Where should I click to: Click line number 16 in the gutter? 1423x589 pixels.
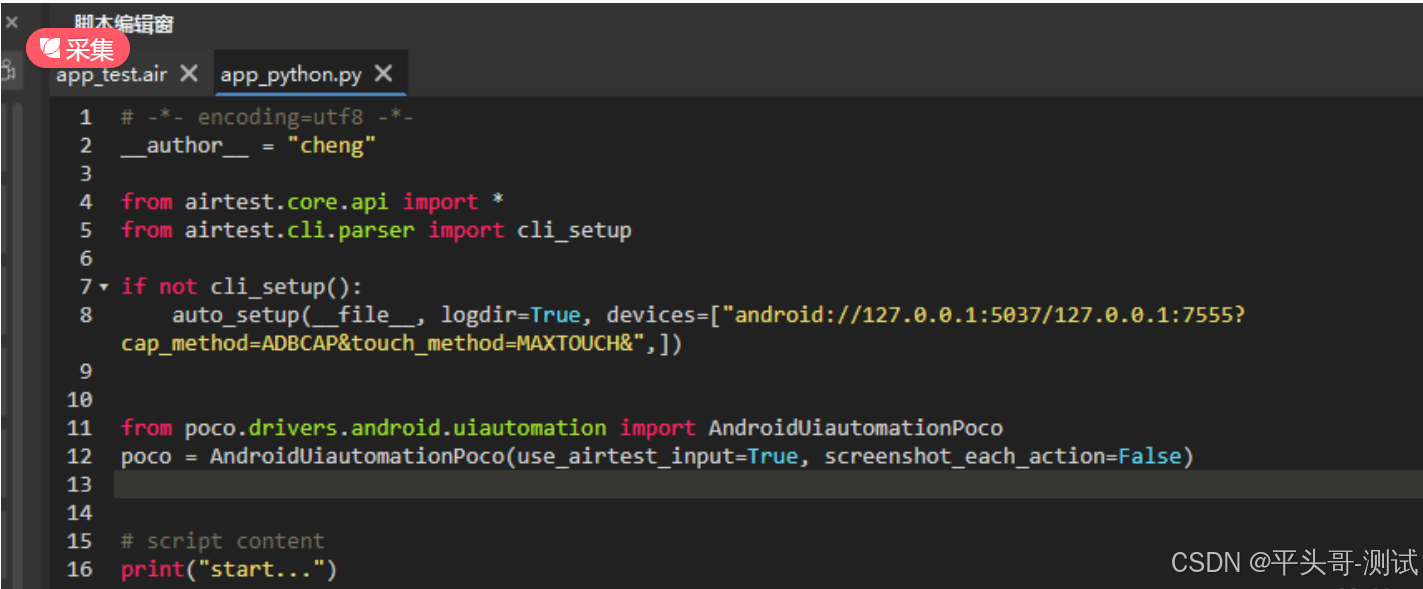pyautogui.click(x=80, y=569)
